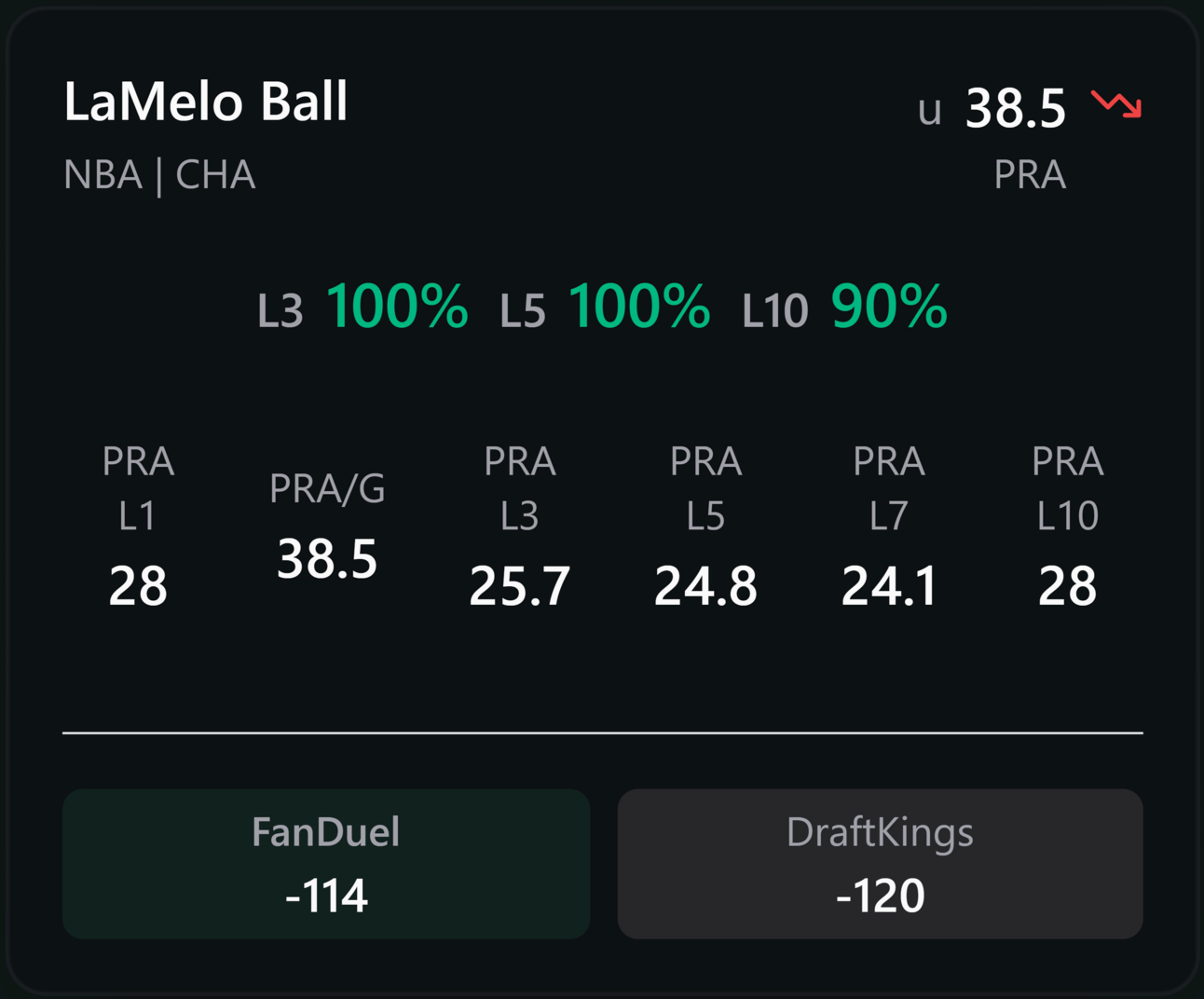1204x999 pixels.
Task: Click the PRA L7 stat value 24.1
Action: coord(889,586)
